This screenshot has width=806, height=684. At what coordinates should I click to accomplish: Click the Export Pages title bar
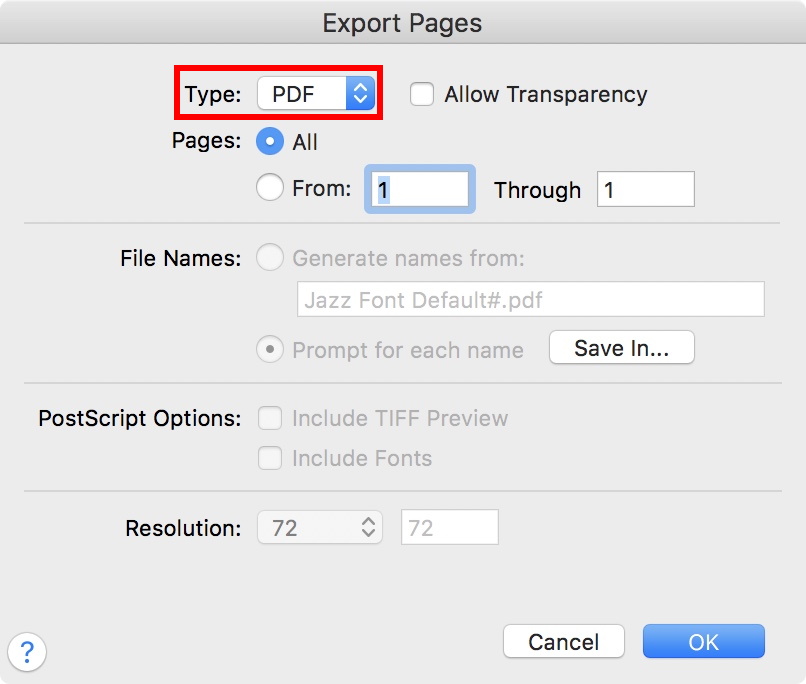(403, 22)
